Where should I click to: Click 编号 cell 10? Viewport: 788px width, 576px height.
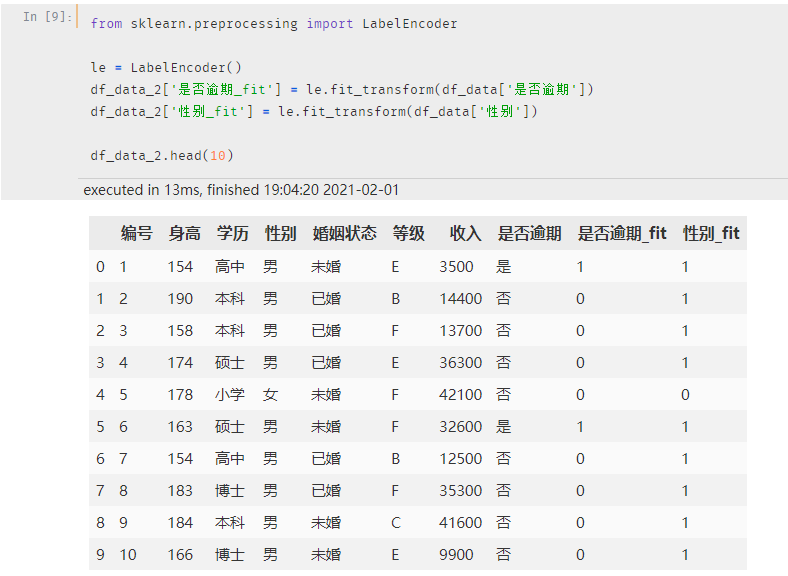128,554
